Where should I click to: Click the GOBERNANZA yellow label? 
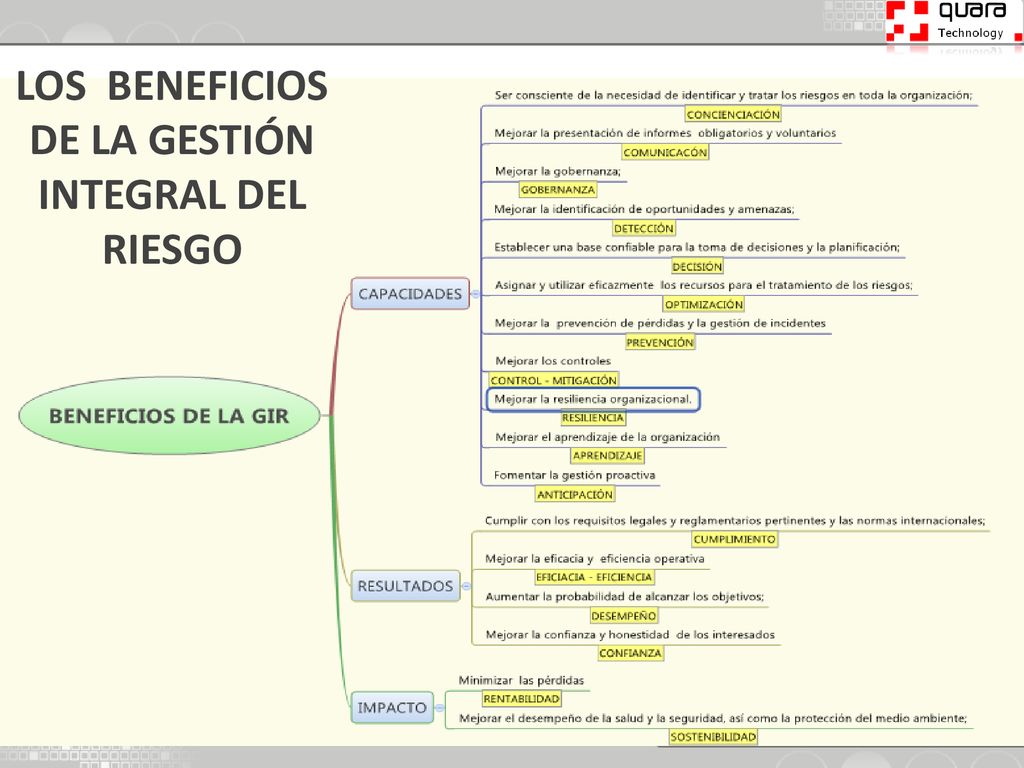pyautogui.click(x=558, y=190)
